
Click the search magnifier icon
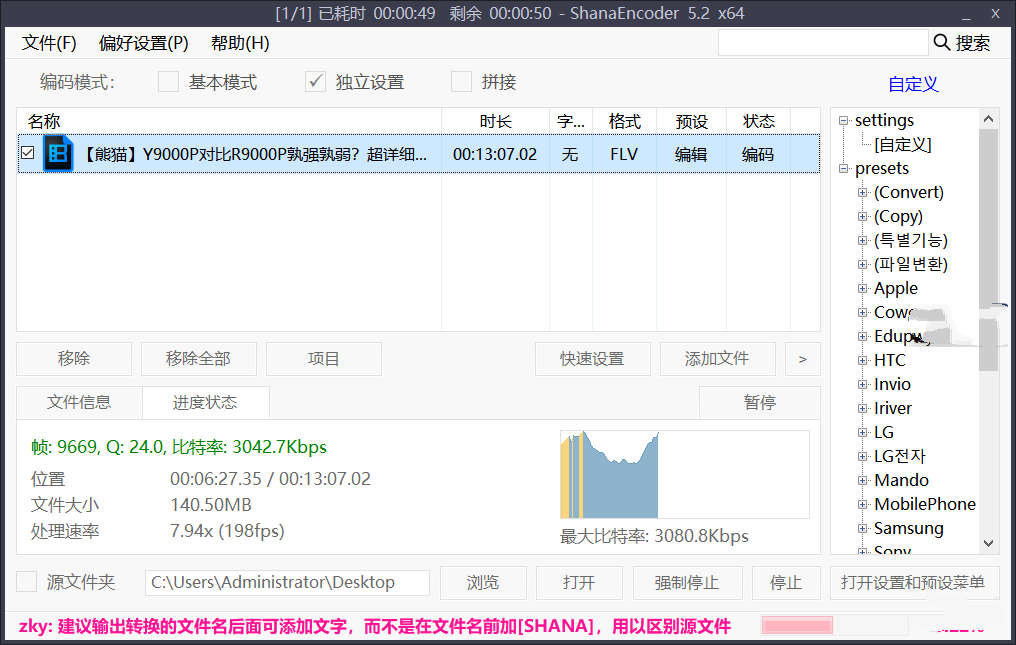coord(942,42)
